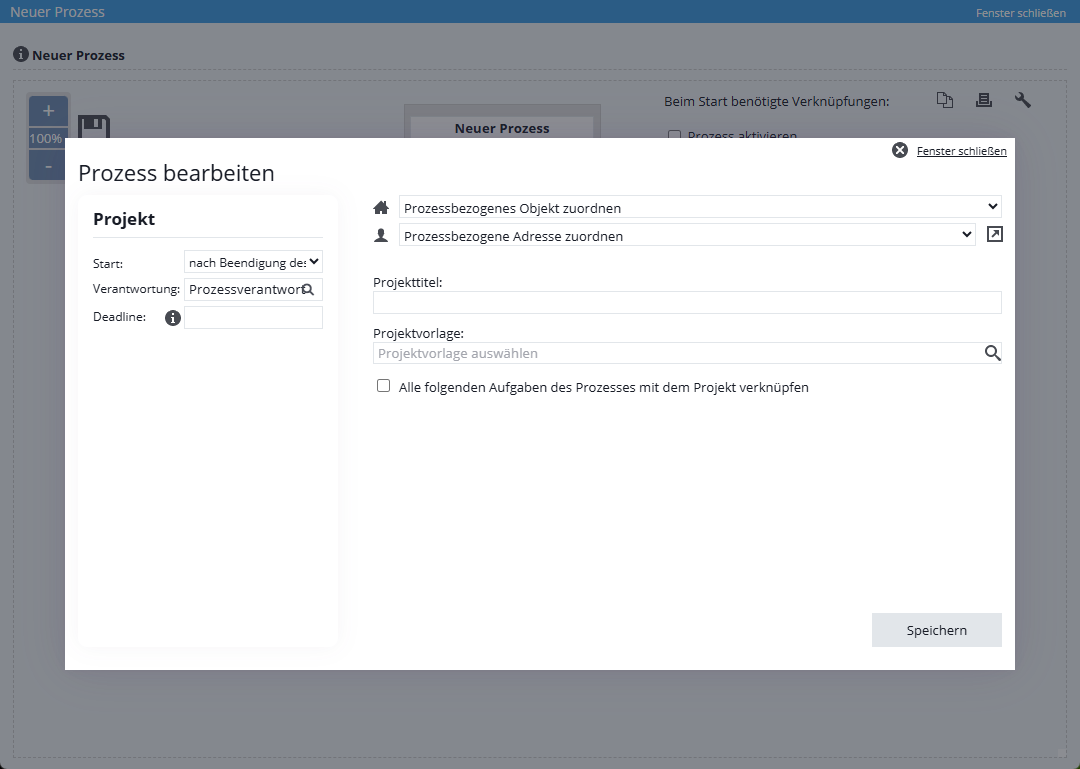Click the house icon for object assignment
This screenshot has width=1080, height=769.
(380, 208)
